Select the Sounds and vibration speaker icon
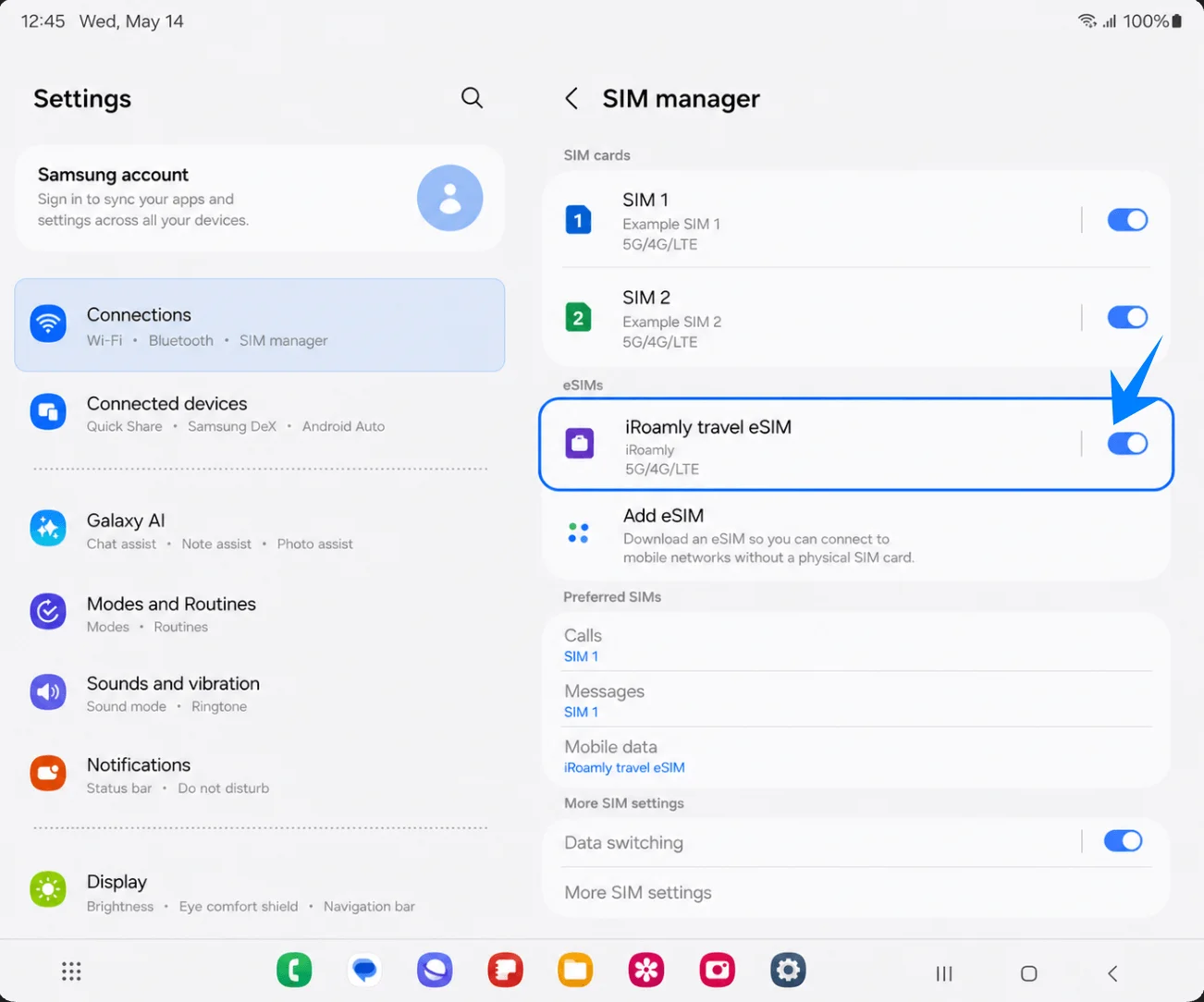 click(x=48, y=691)
